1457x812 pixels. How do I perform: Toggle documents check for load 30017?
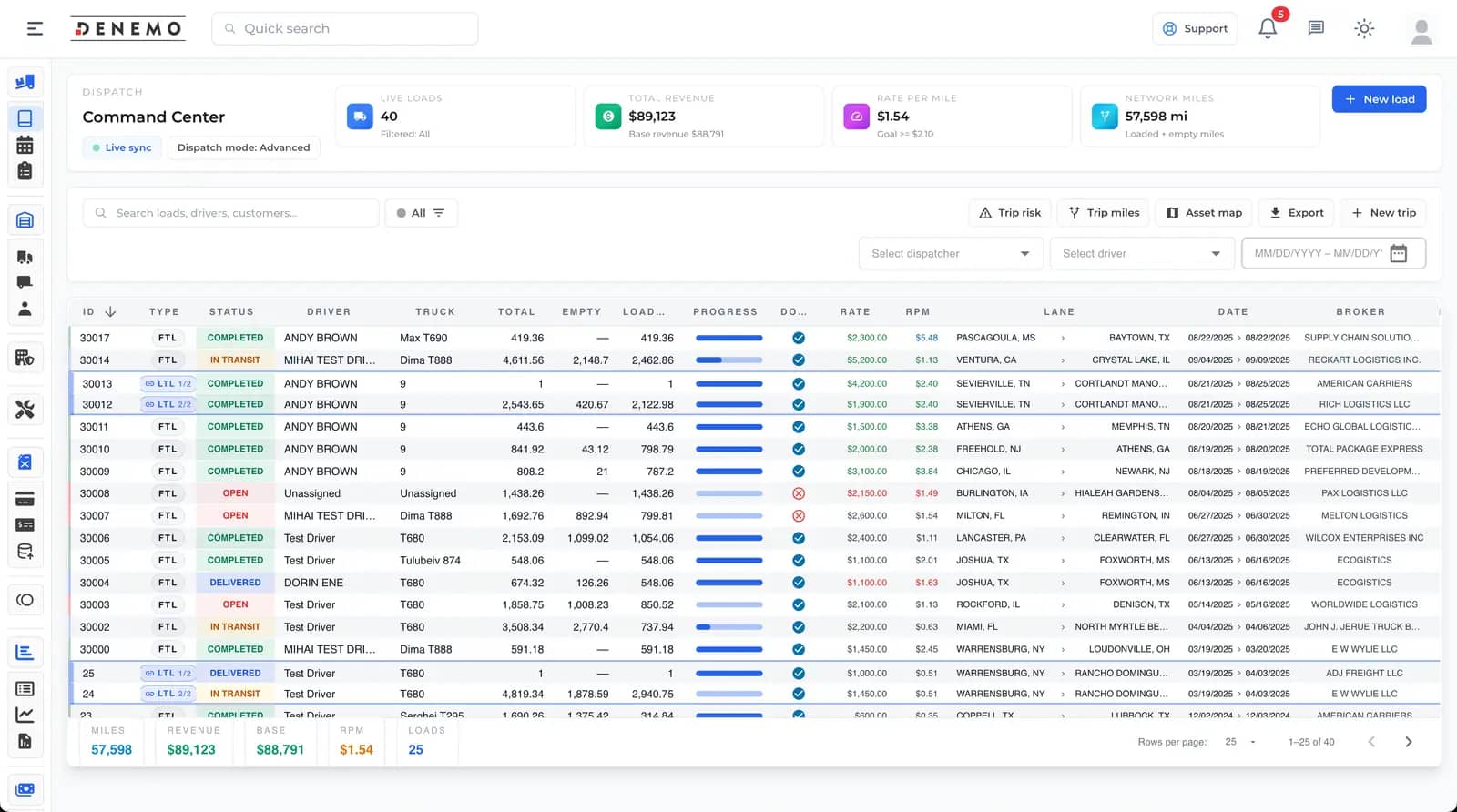[798, 338]
